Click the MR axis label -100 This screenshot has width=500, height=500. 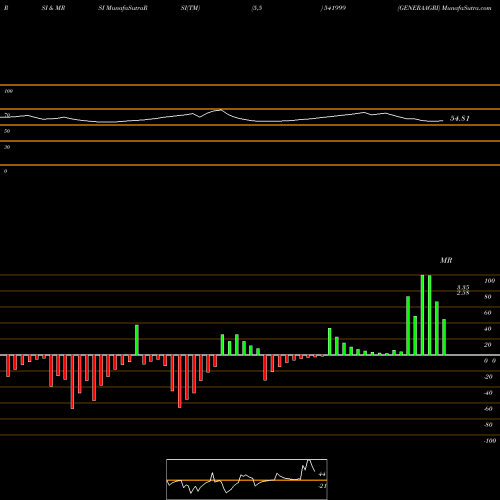coord(490,441)
